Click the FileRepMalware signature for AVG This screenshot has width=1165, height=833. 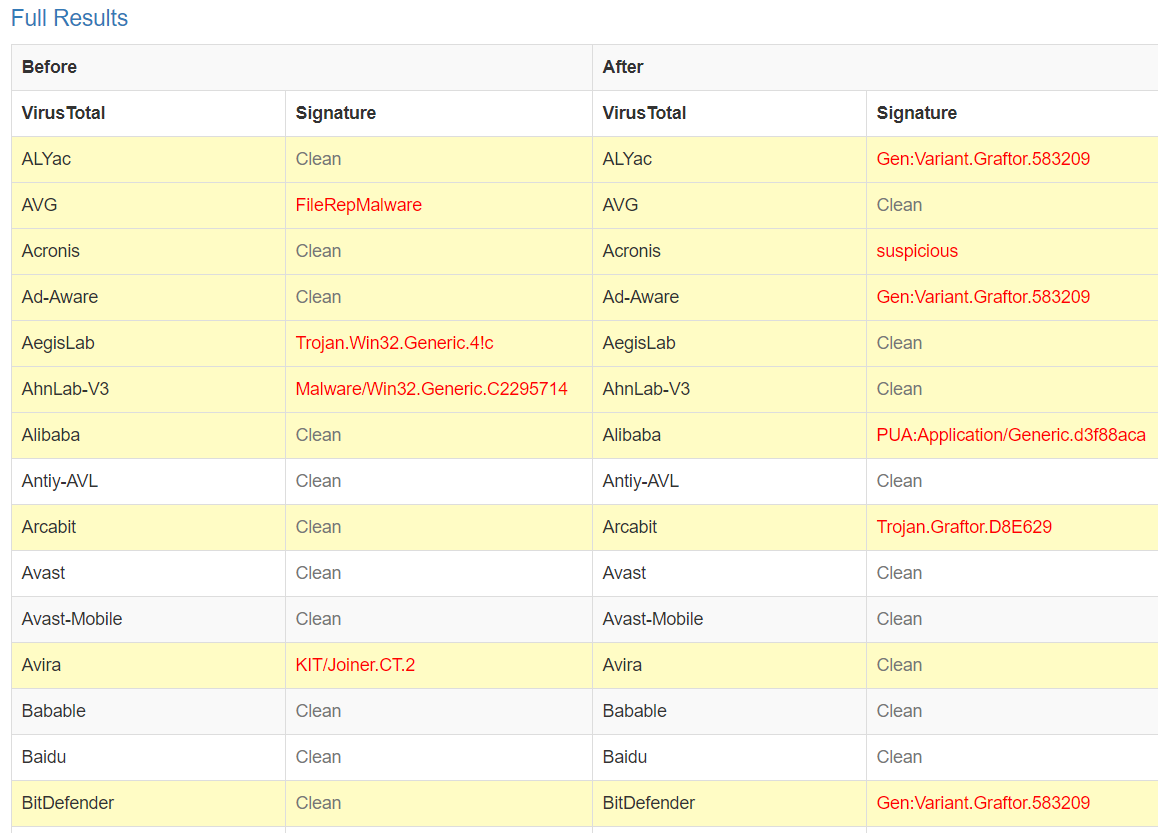(358, 205)
